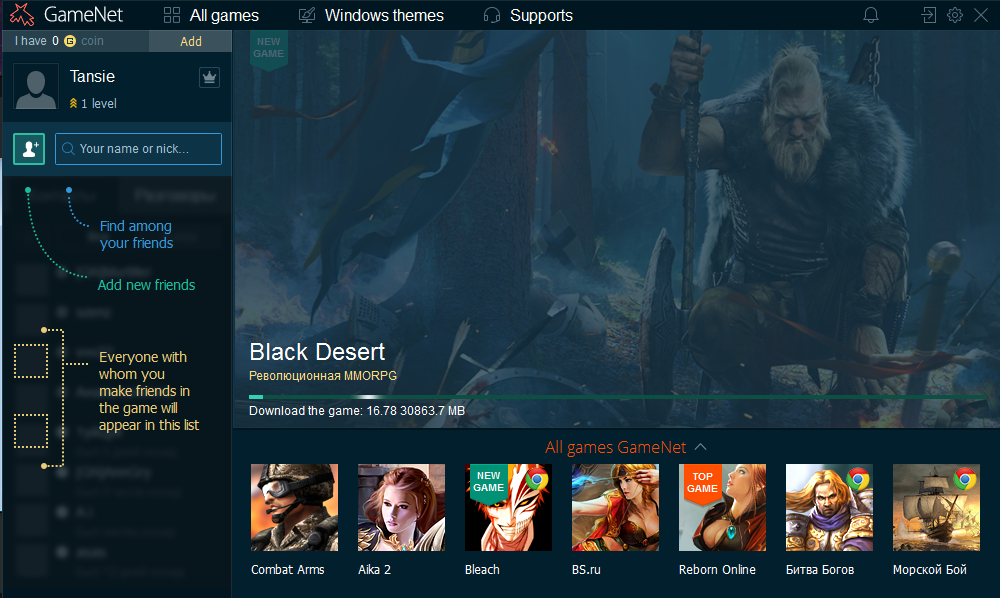This screenshot has height=598, width=1000.
Task: Click Add to top up coins
Action: pyautogui.click(x=191, y=41)
